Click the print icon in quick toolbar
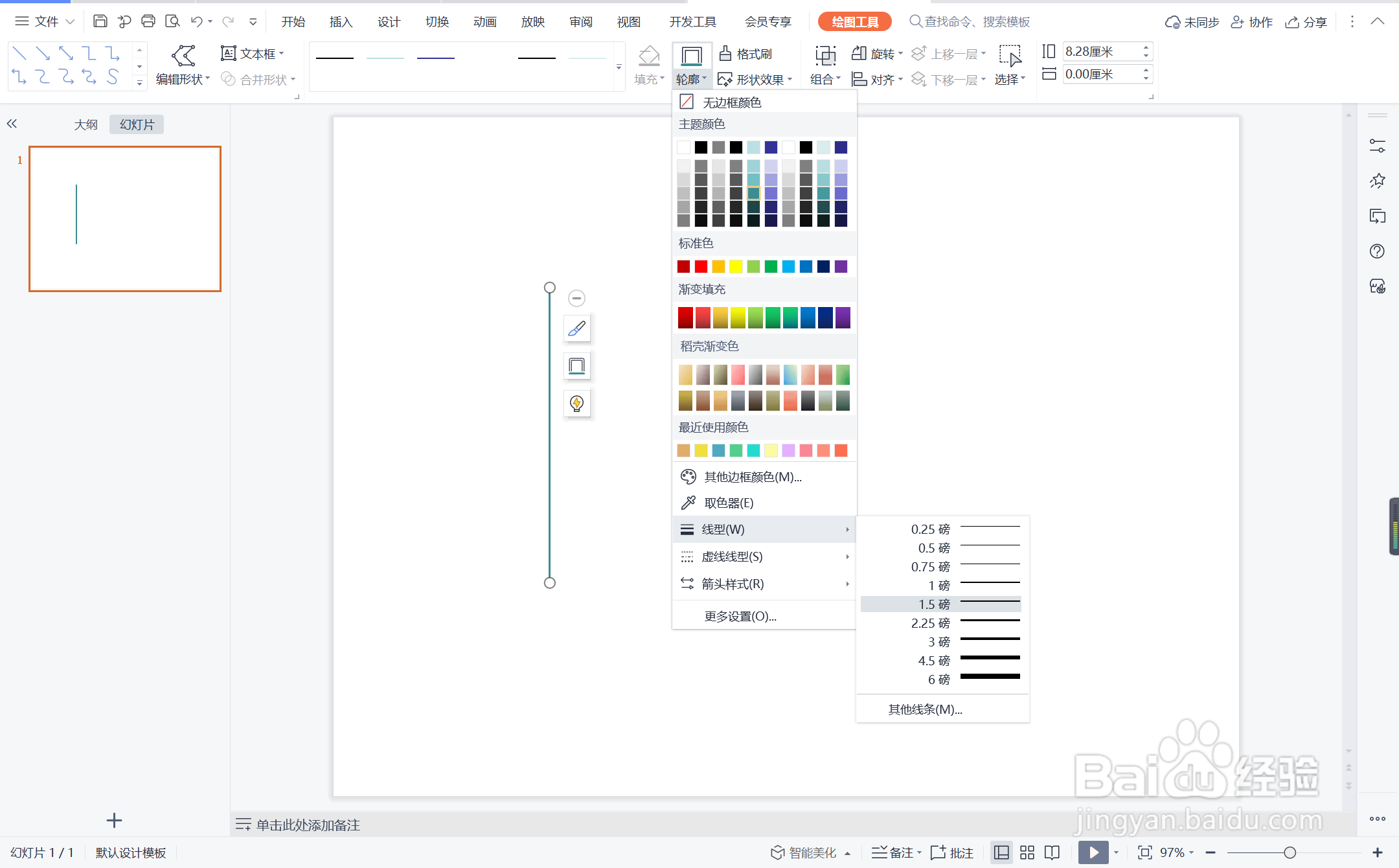 (148, 21)
